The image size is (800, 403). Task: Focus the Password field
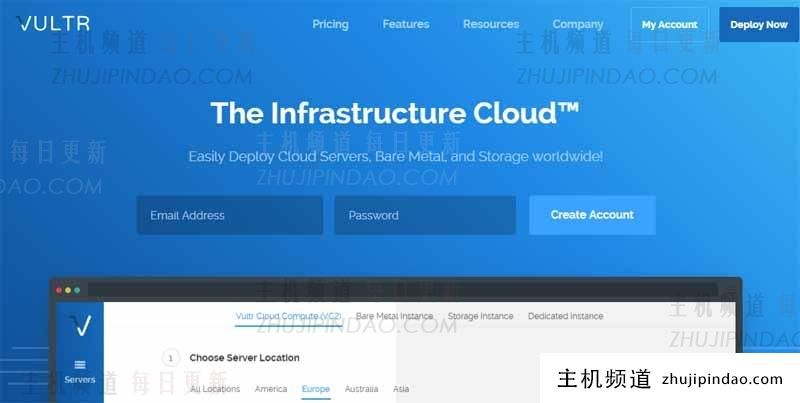(425, 215)
